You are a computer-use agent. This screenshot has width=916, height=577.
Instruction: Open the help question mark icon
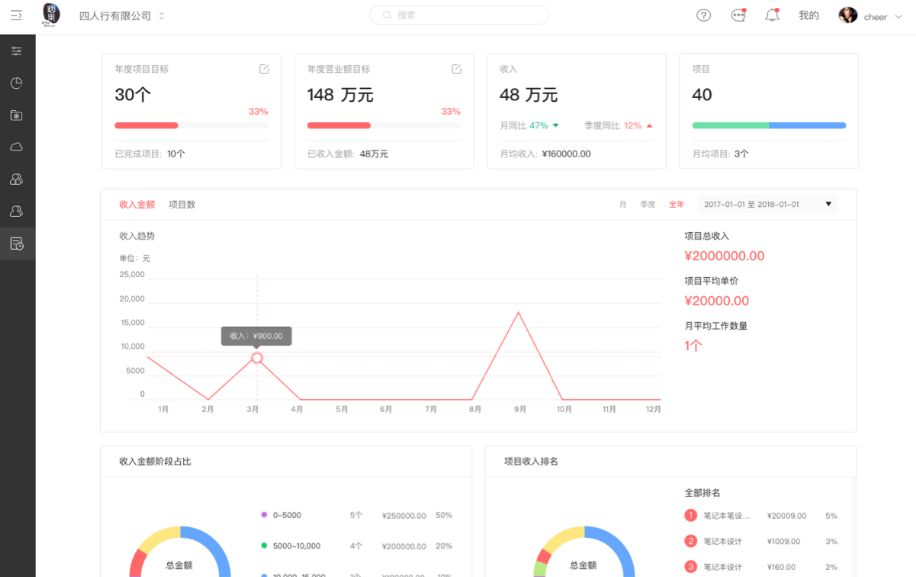click(703, 16)
